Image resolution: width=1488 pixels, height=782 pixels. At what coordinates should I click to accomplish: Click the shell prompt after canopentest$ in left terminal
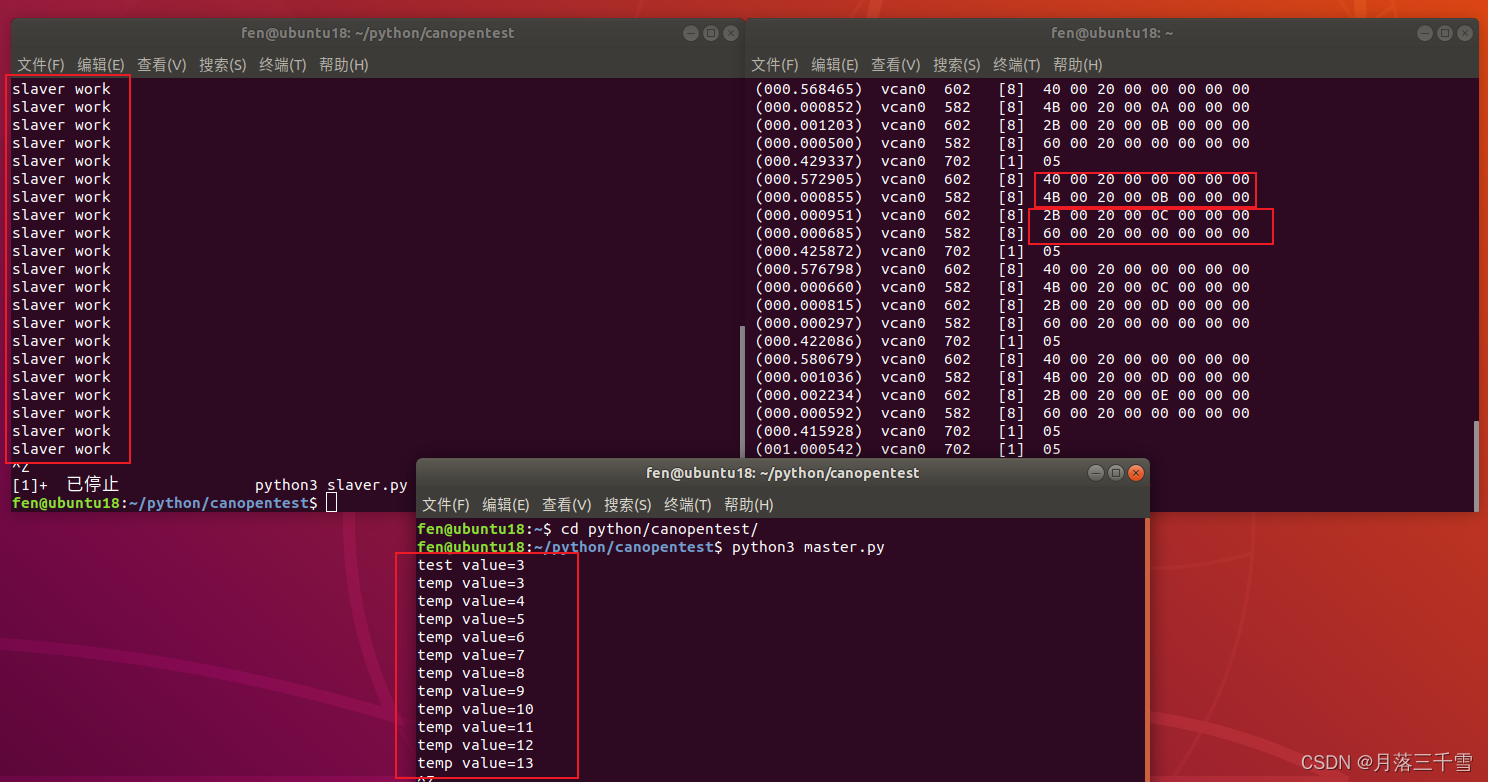330,503
